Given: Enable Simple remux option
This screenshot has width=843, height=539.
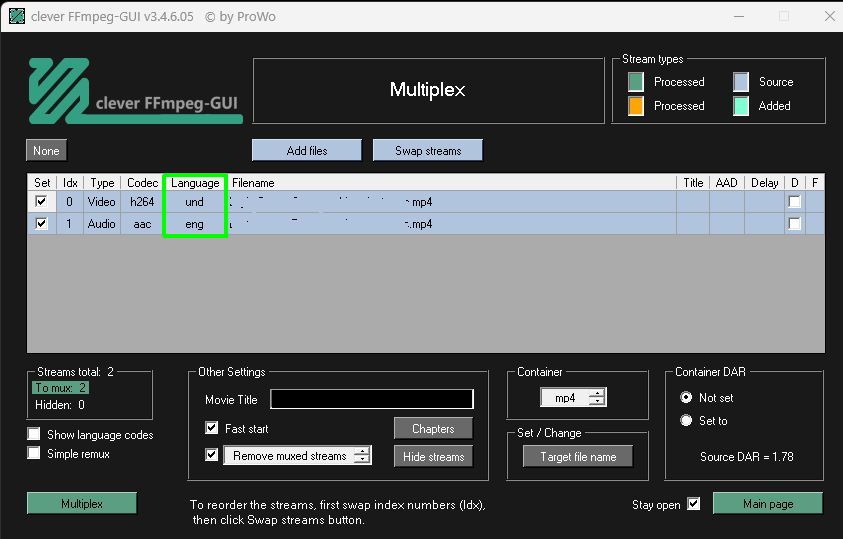Looking at the screenshot, I should click(x=34, y=453).
